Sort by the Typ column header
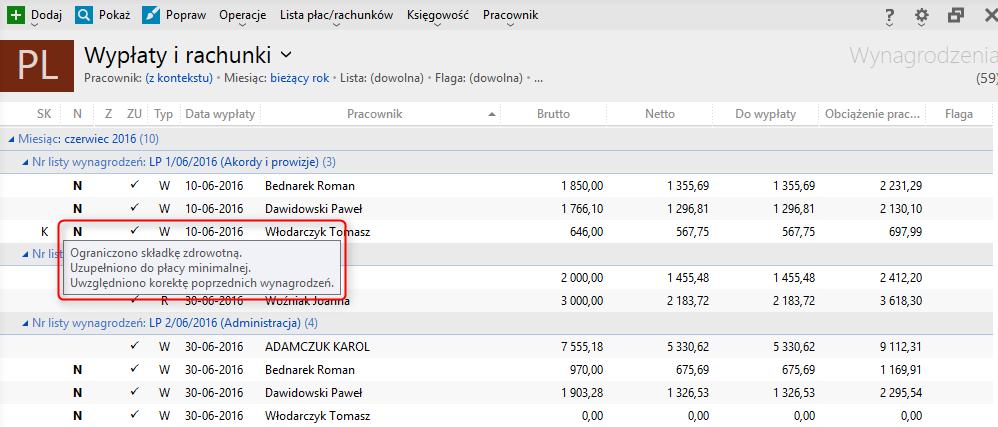 click(x=164, y=115)
